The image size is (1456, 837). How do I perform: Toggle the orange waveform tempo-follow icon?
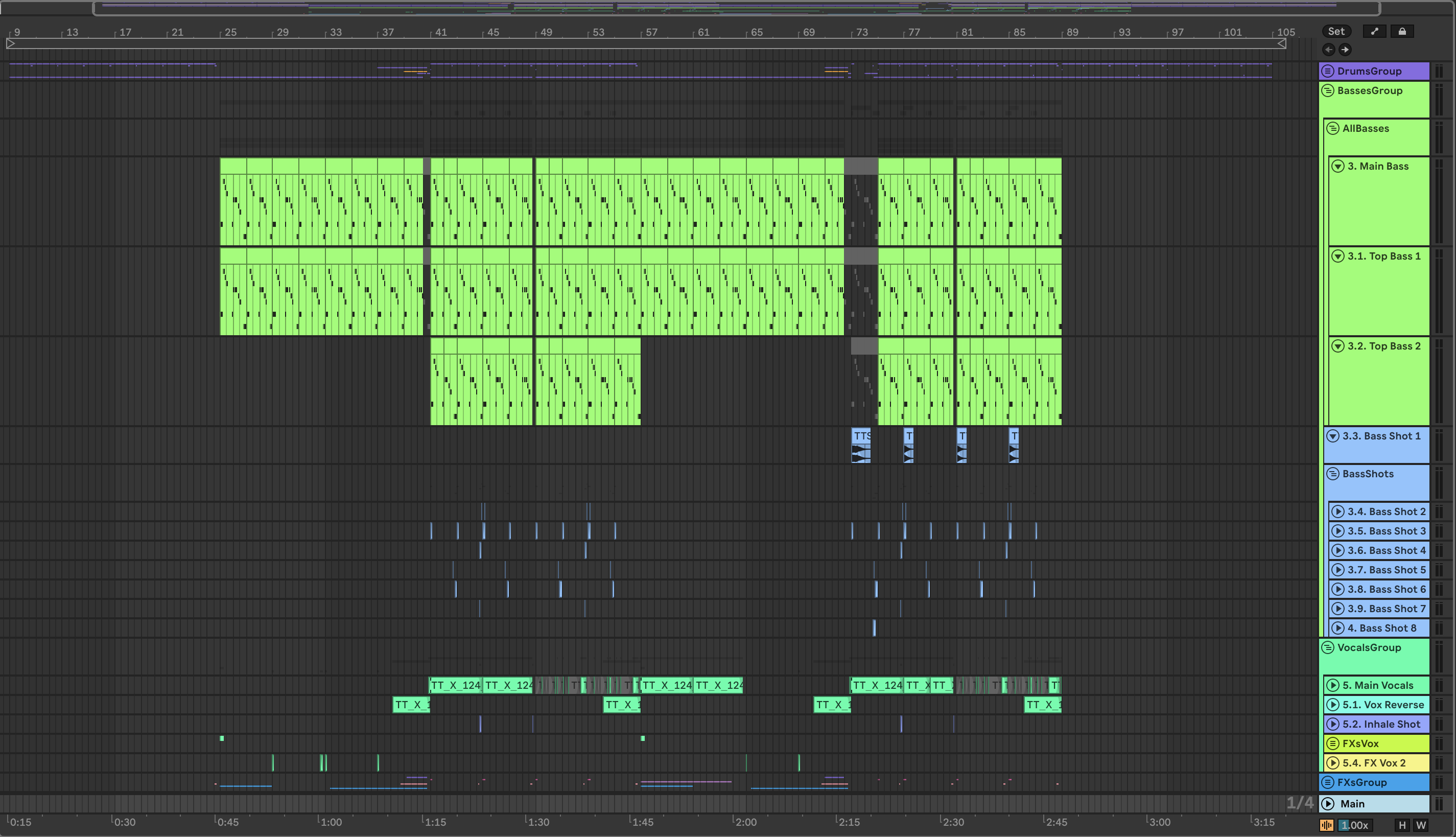[x=1327, y=826]
